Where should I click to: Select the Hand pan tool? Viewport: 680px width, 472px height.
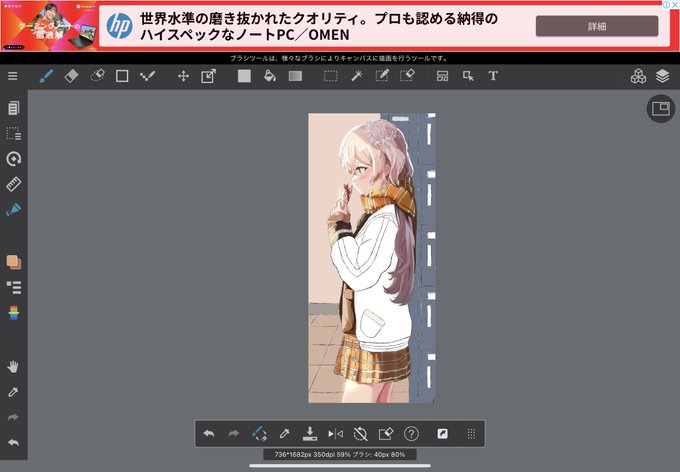[x=13, y=367]
